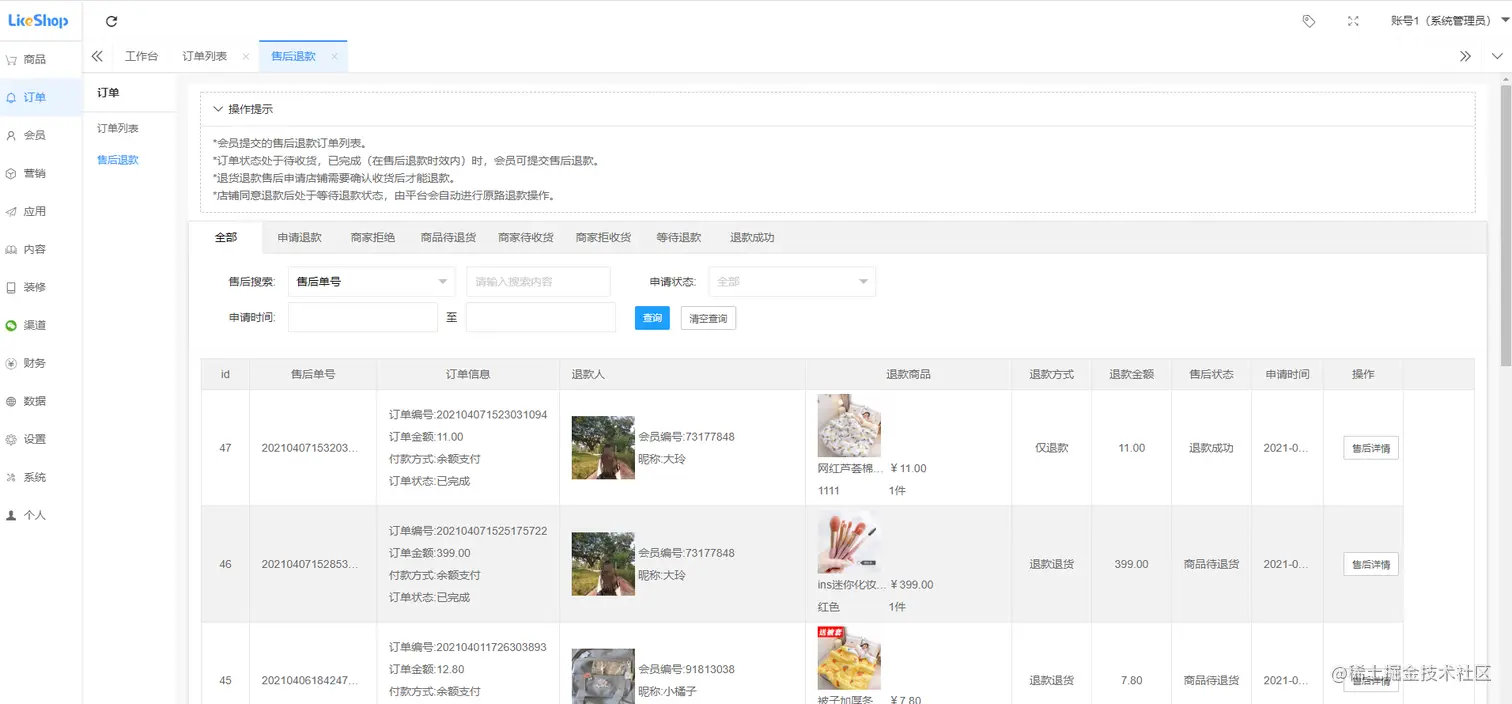Select the 商家待收货 filter tab
The image size is (1512, 704).
(x=526, y=238)
